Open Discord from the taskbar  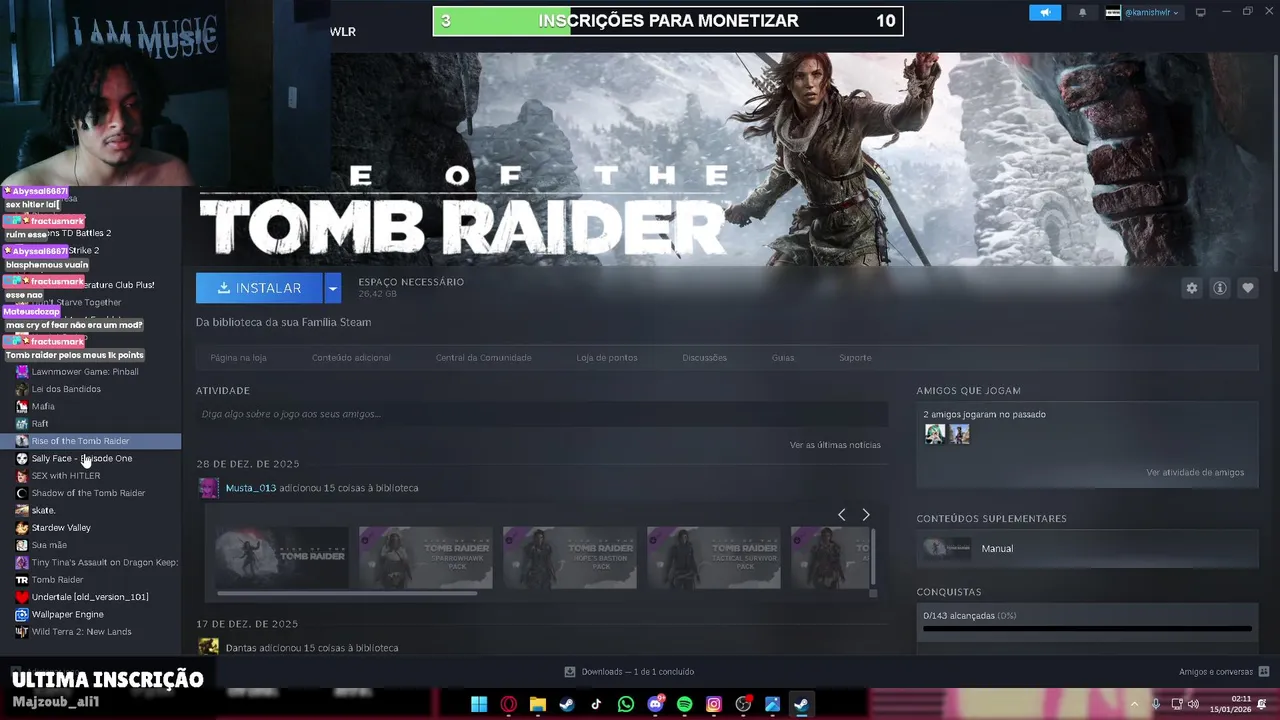click(656, 704)
